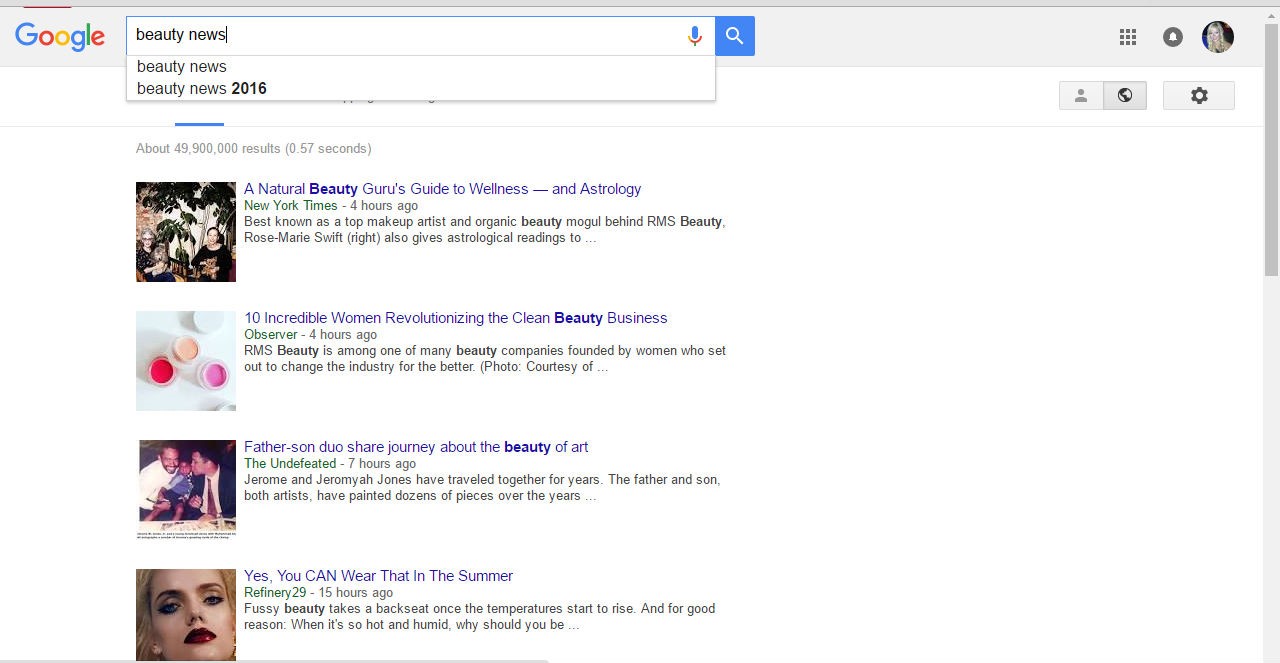Open Google notifications bell
The image size is (1280, 663).
click(1173, 37)
